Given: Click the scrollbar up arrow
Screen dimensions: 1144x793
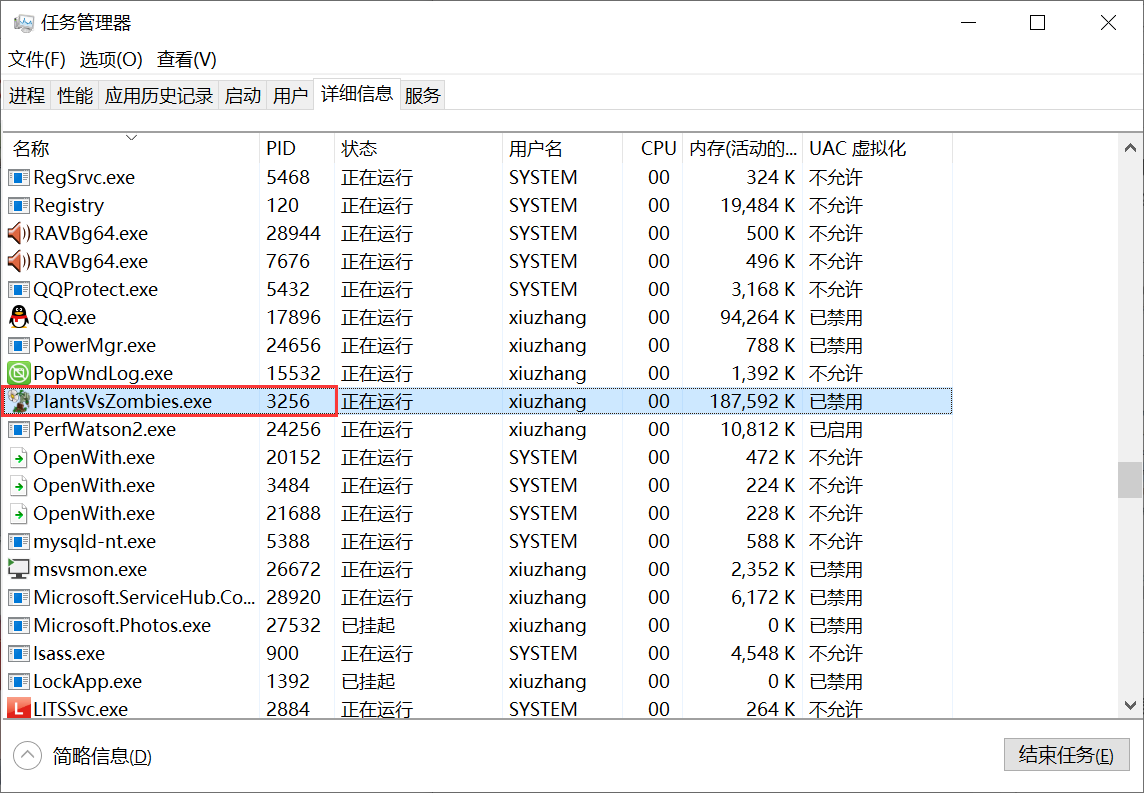Looking at the screenshot, I should pos(1130,148).
